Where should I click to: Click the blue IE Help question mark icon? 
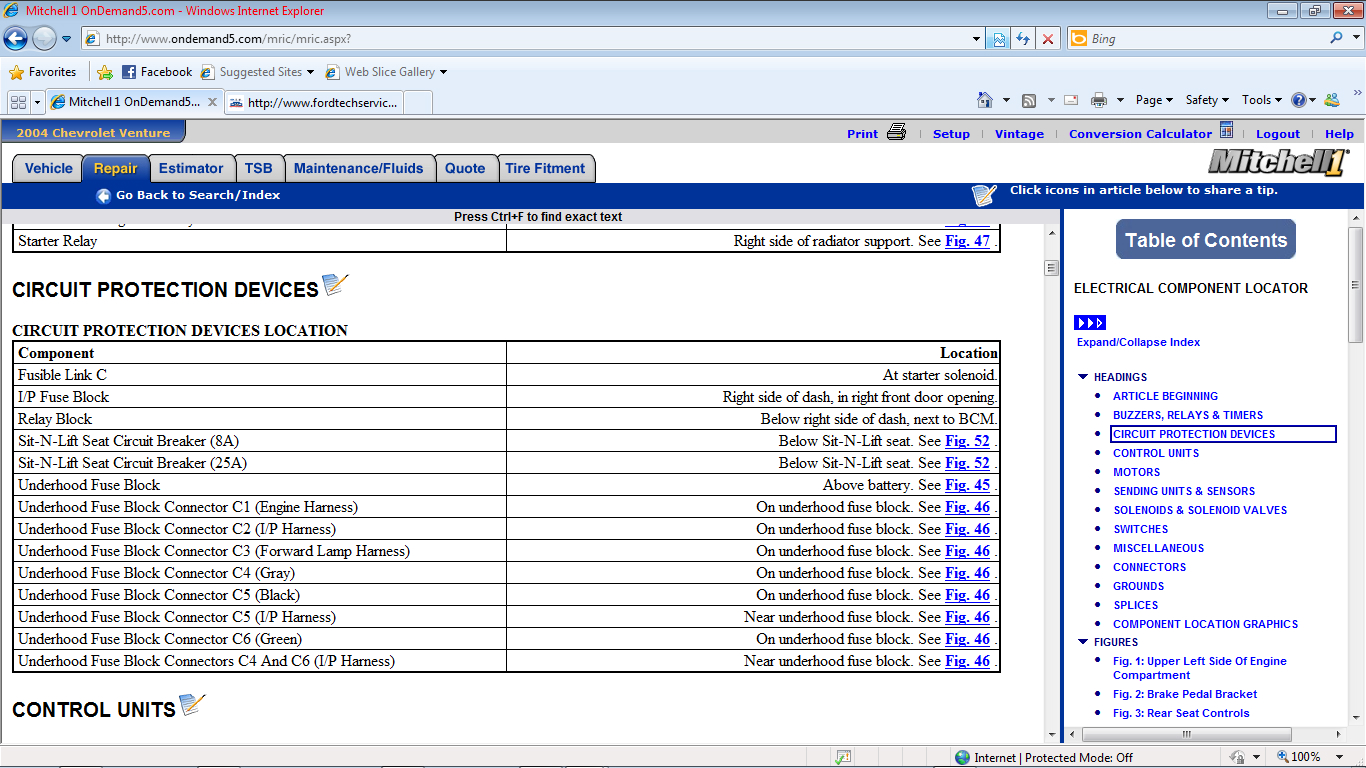point(1298,100)
